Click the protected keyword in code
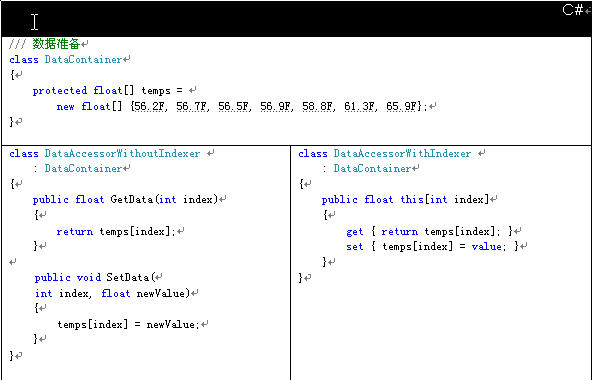593x380 pixels. click(60, 91)
